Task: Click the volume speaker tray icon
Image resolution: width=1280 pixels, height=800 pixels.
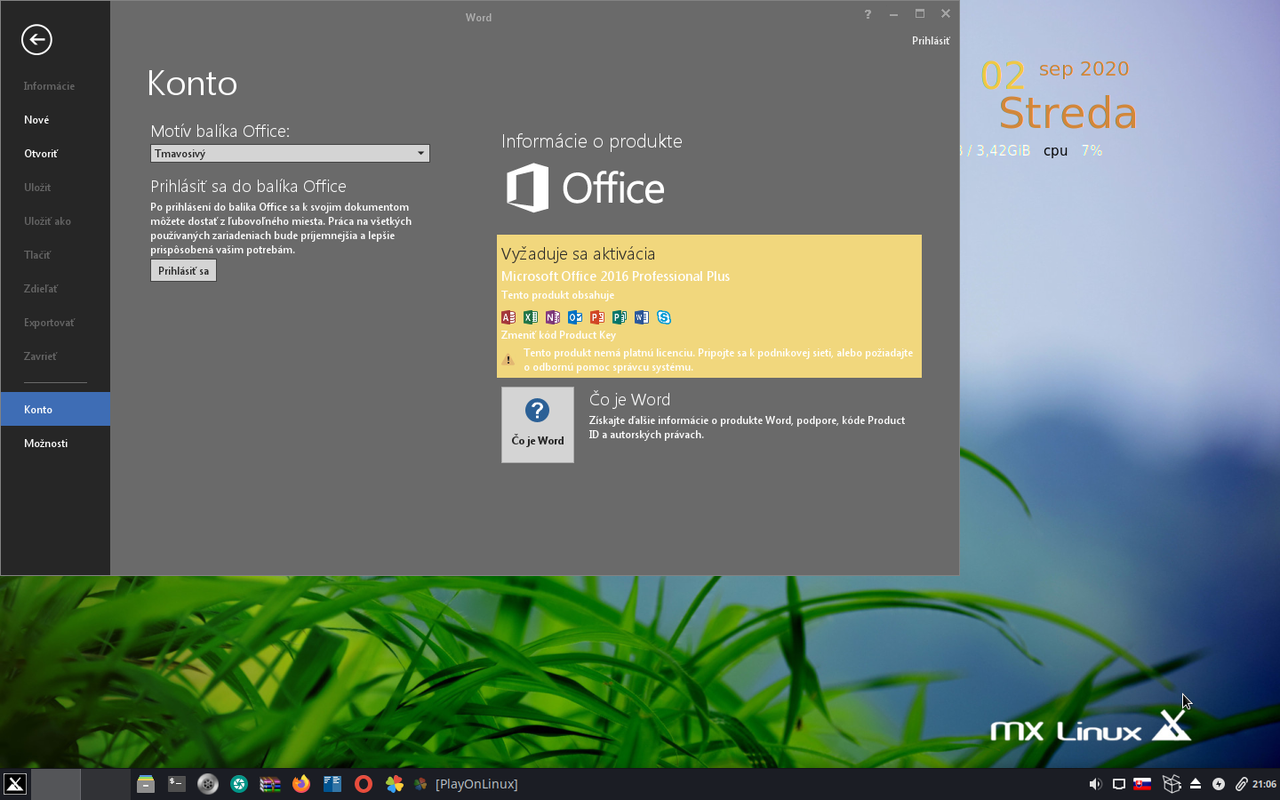Action: point(1095,784)
